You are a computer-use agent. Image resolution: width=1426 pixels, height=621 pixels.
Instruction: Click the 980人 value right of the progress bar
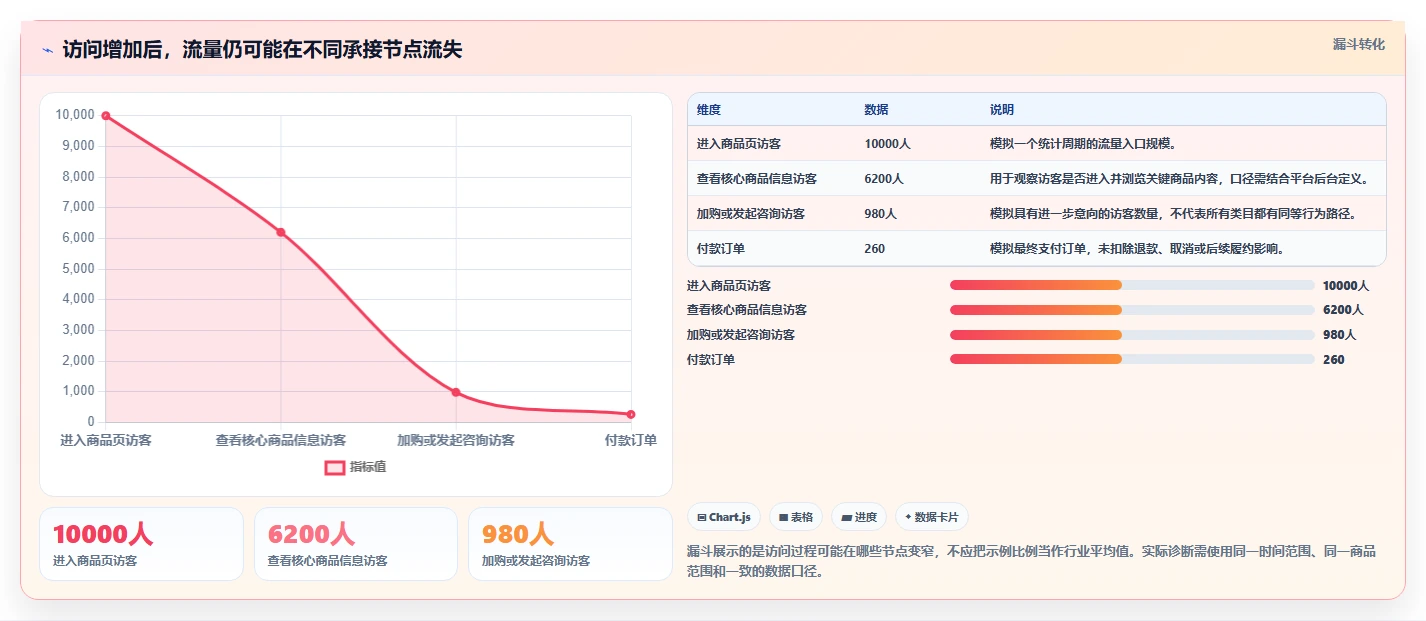(1339, 335)
